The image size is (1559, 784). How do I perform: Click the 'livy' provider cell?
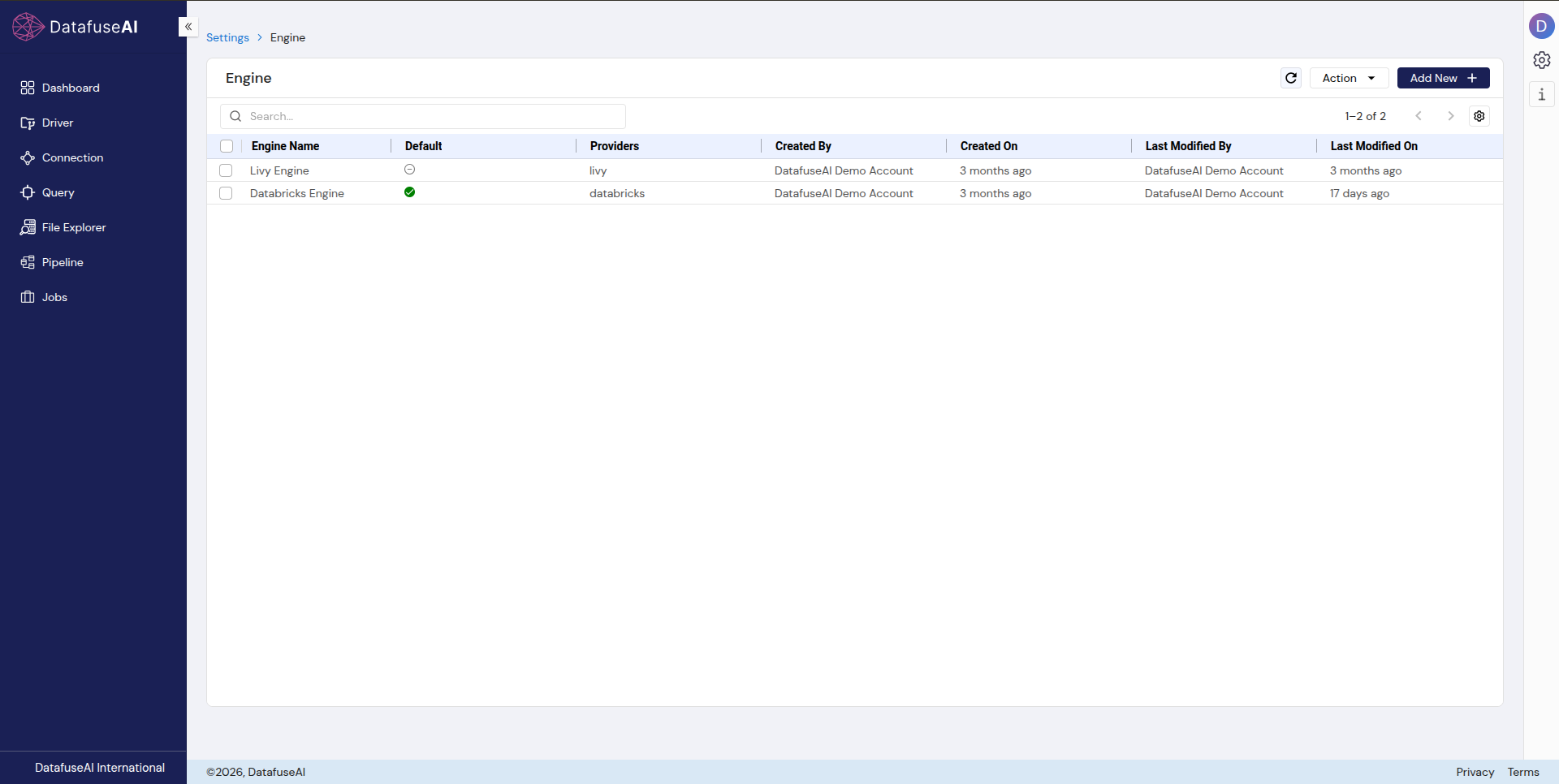click(x=598, y=170)
